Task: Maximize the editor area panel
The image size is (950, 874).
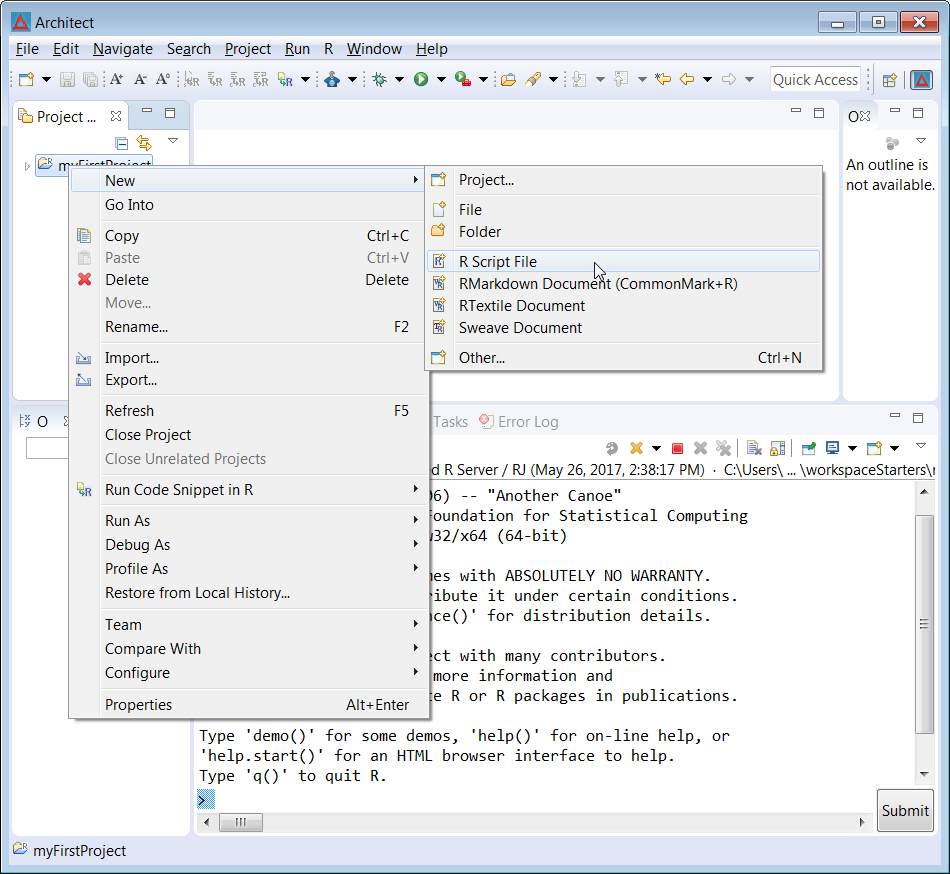Action: (x=819, y=113)
